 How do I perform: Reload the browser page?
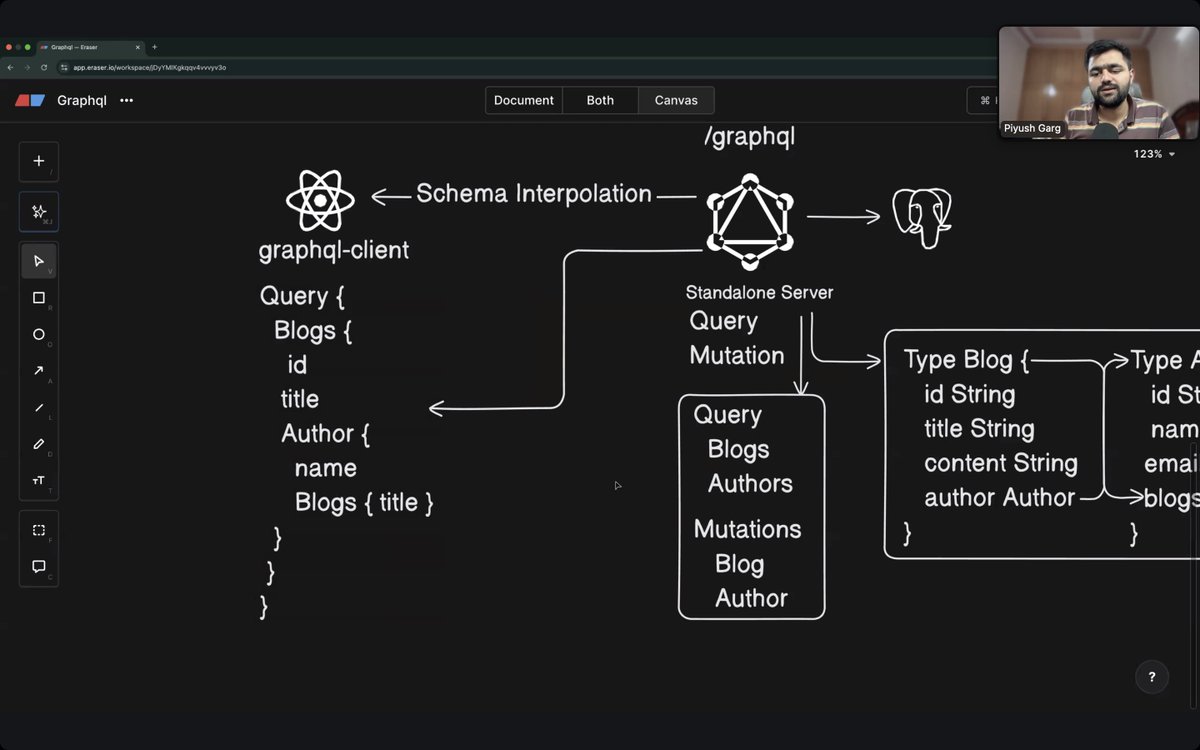44,67
